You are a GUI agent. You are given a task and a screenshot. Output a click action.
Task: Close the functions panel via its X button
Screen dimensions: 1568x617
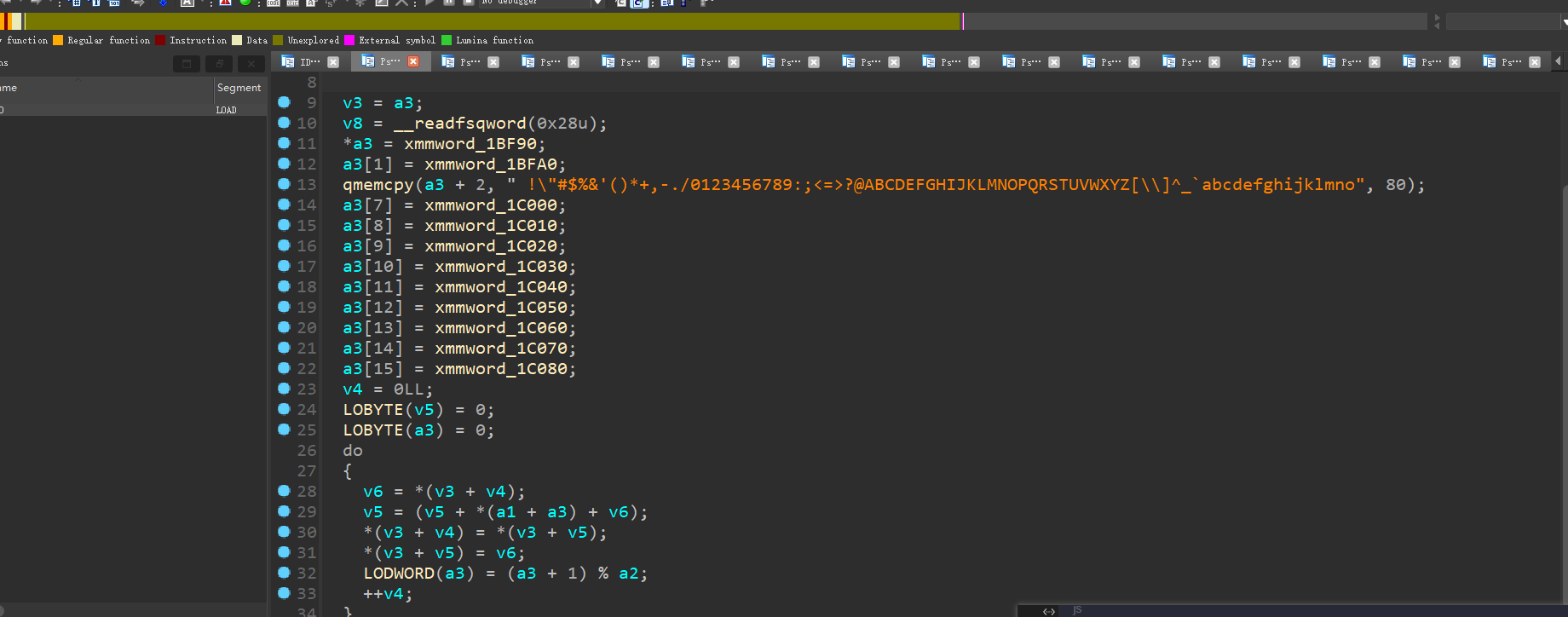pos(251,64)
